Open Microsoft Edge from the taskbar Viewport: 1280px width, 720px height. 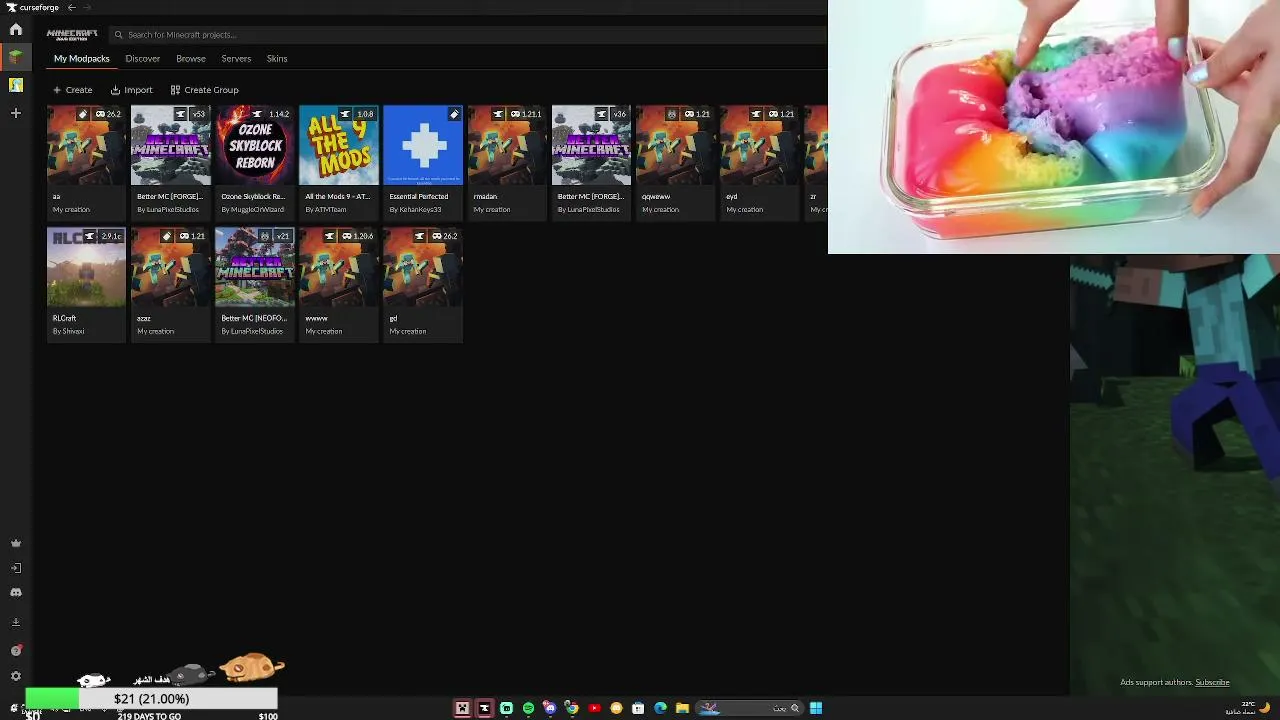(660, 708)
